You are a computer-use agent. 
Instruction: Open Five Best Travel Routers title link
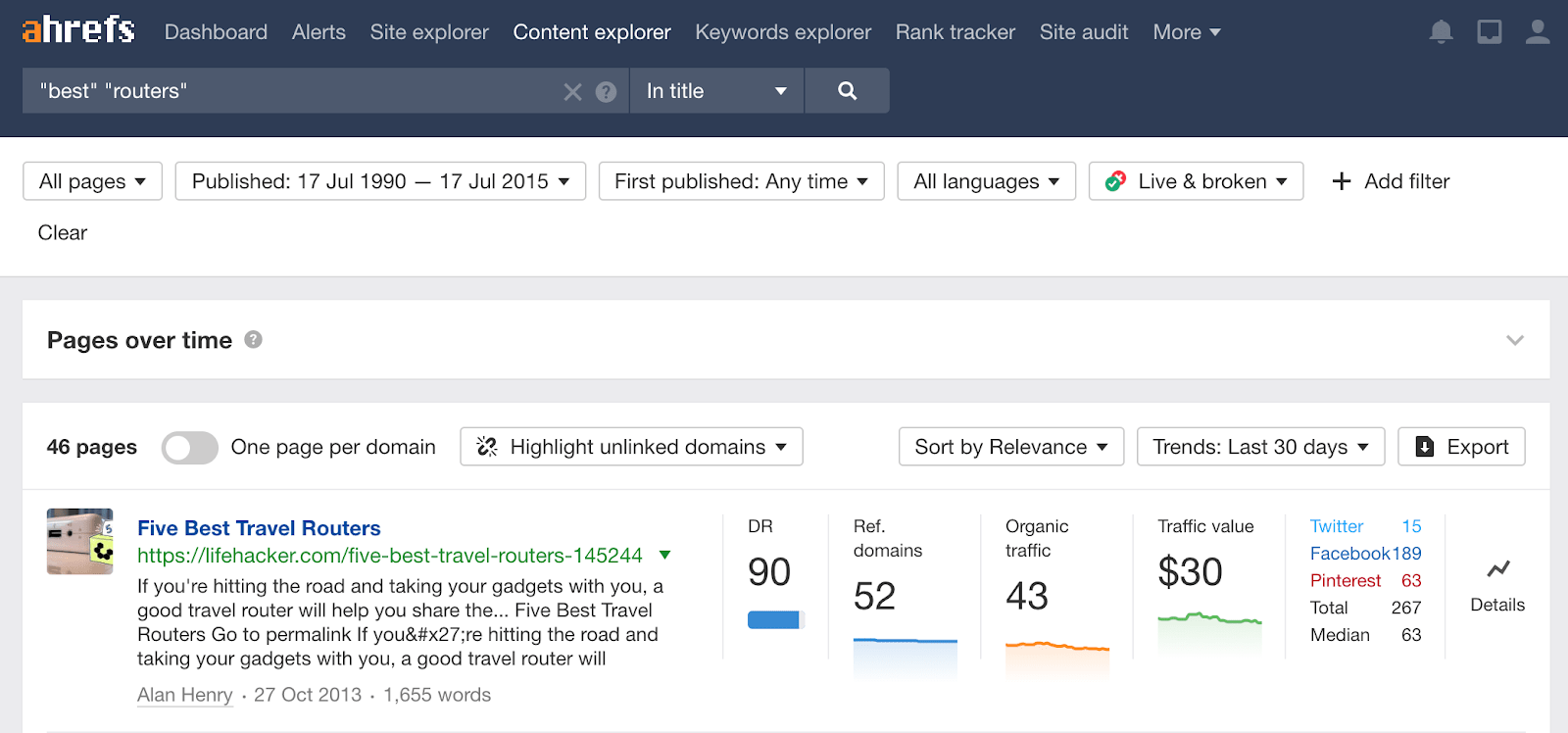point(259,528)
